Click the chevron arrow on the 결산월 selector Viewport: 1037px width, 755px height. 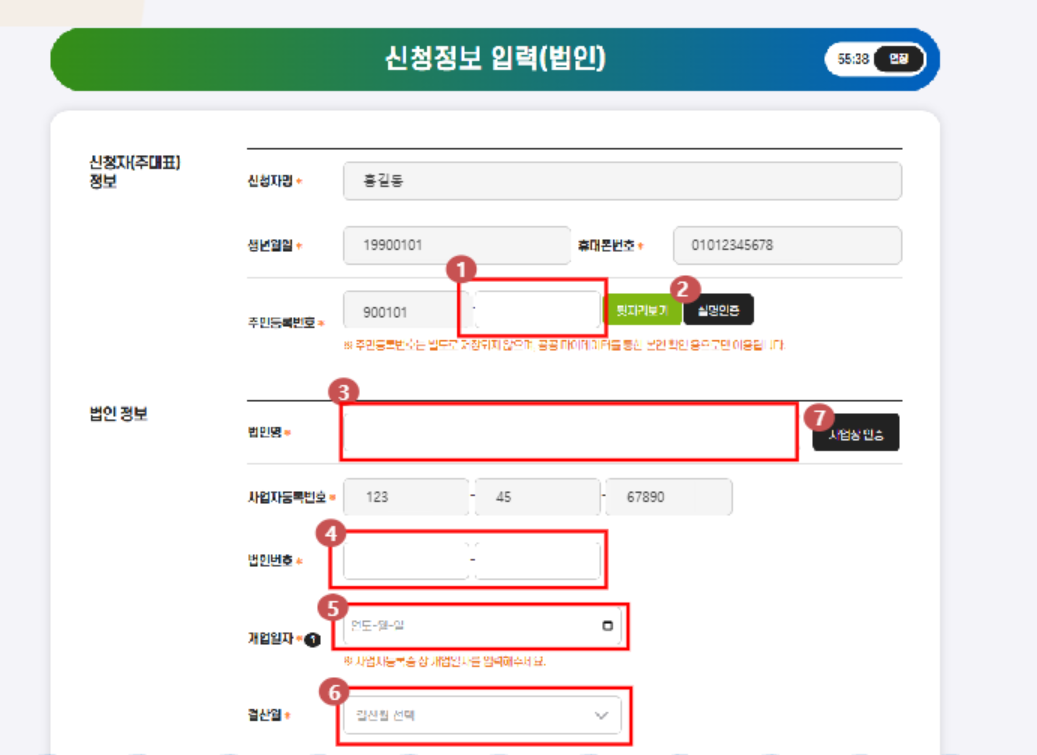pyautogui.click(x=600, y=715)
